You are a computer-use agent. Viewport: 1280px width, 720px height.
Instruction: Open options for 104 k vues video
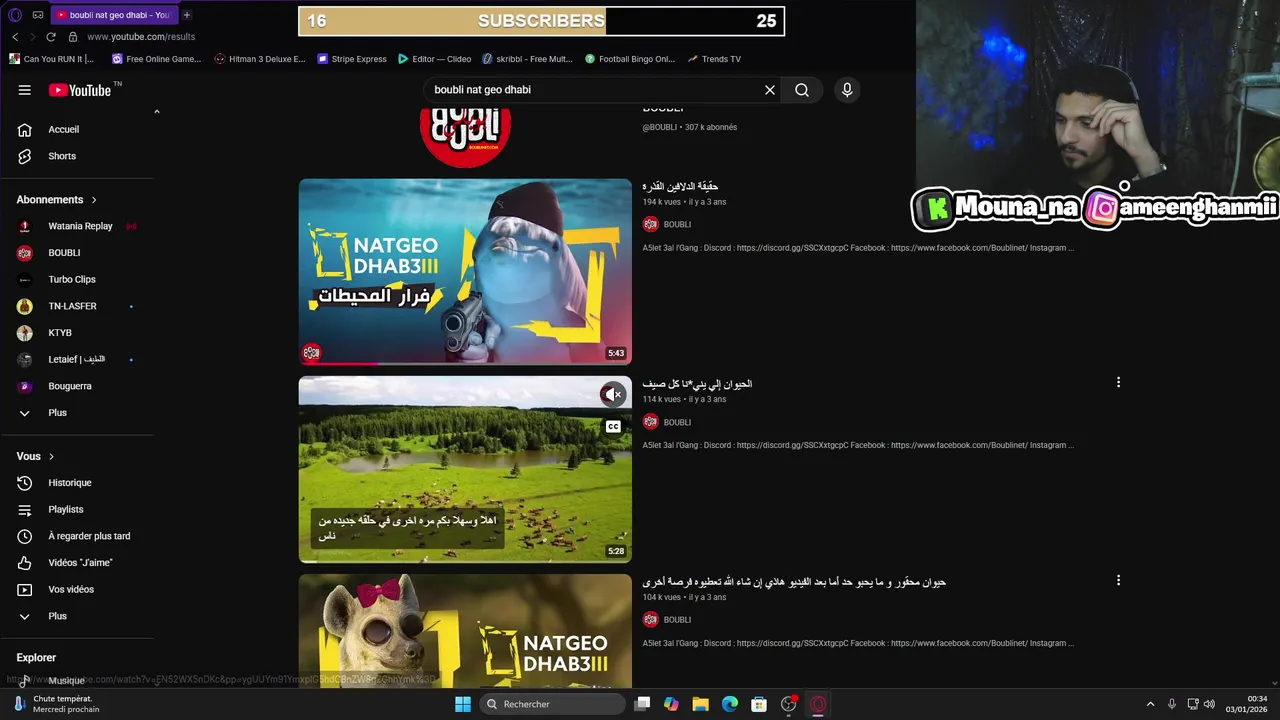(1118, 580)
